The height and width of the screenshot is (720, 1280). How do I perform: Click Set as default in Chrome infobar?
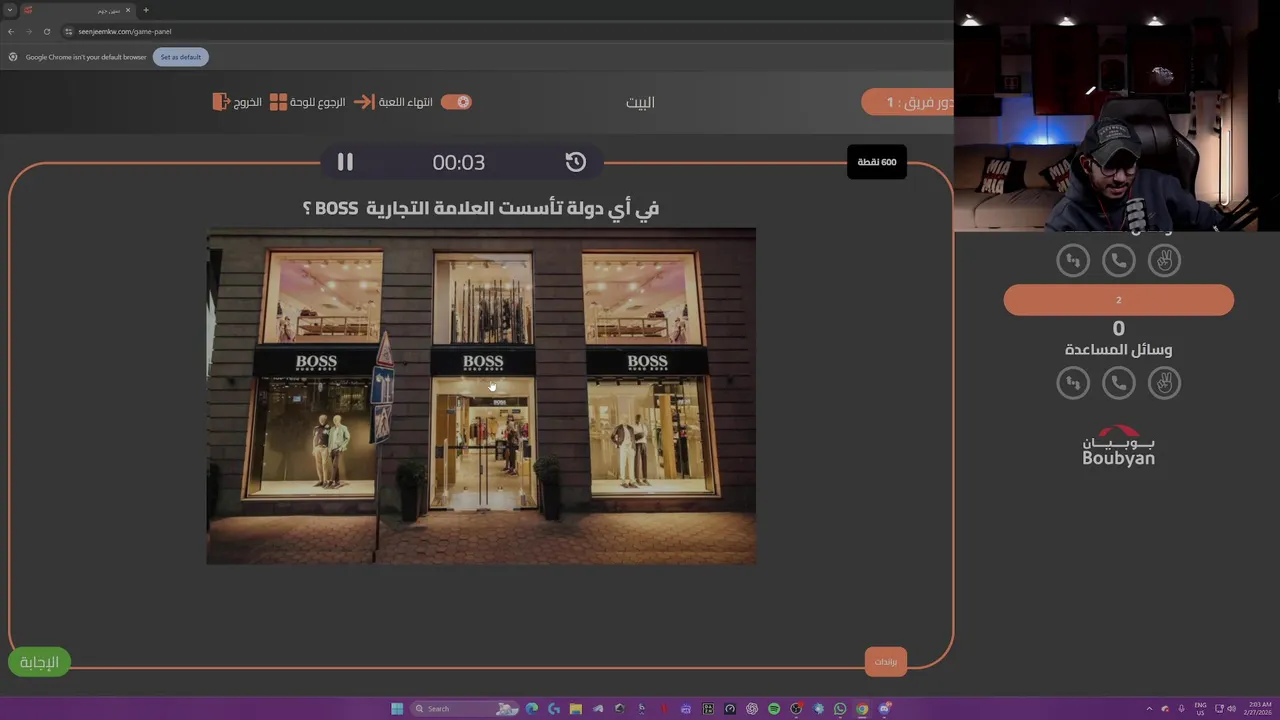[181, 57]
